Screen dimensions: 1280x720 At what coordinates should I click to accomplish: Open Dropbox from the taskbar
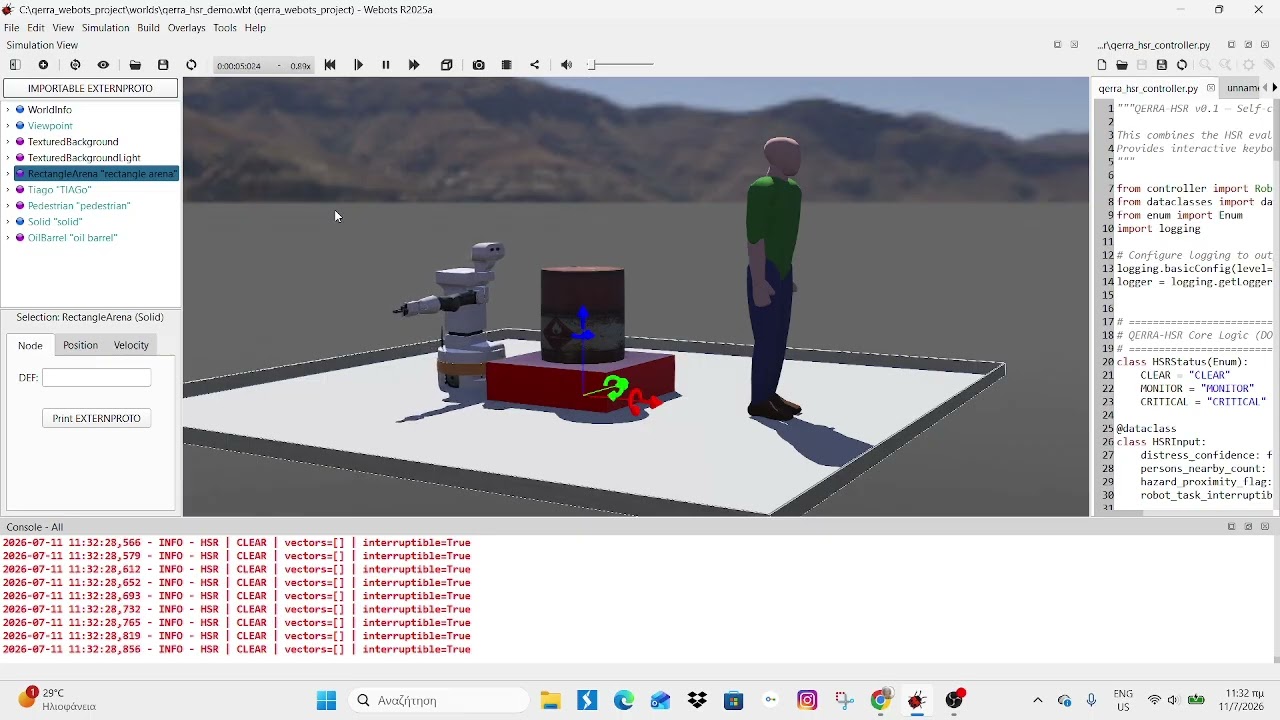click(x=697, y=700)
